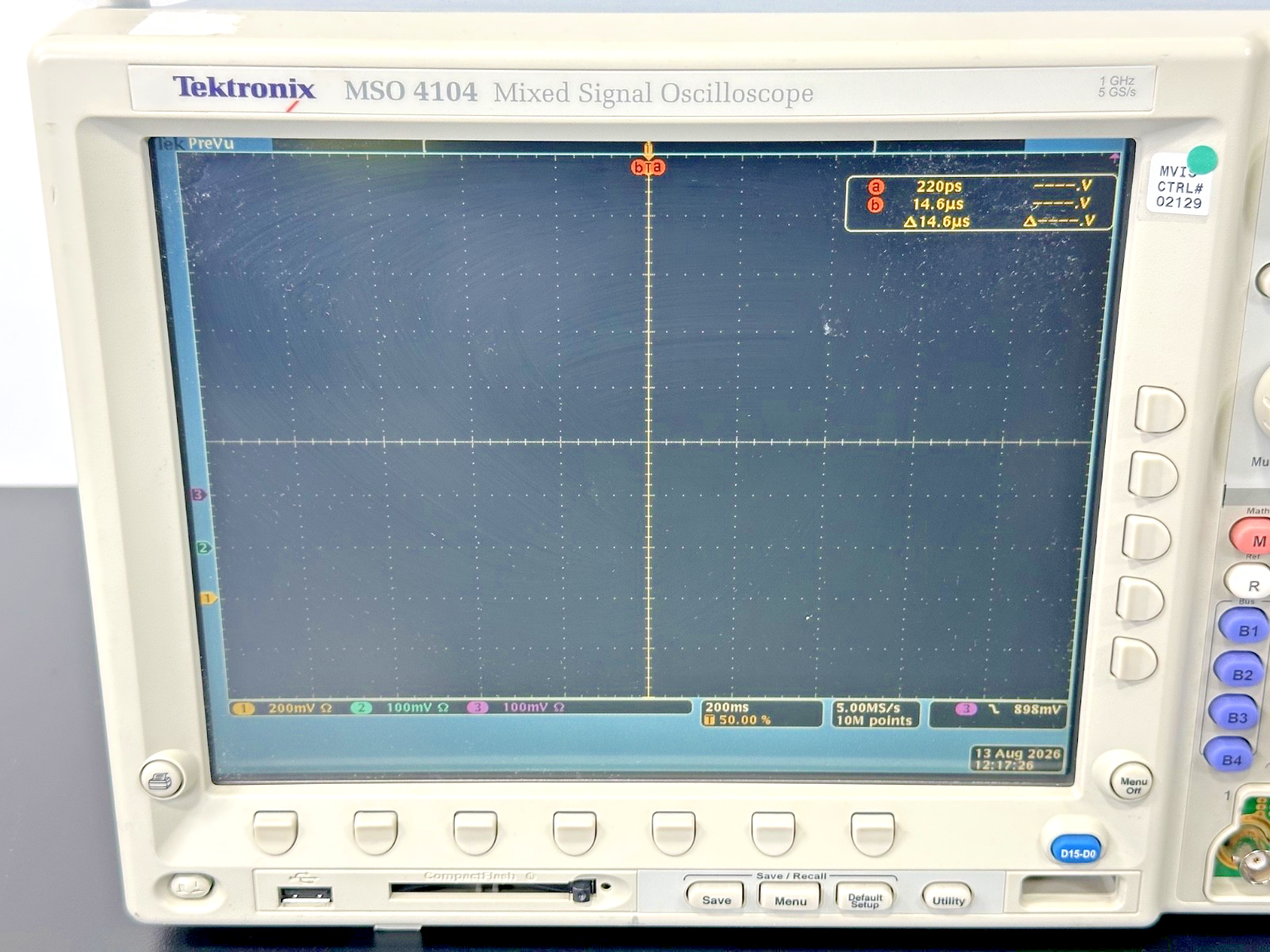Click the '10M points' record length
The width and height of the screenshot is (1270, 952).
click(874, 720)
